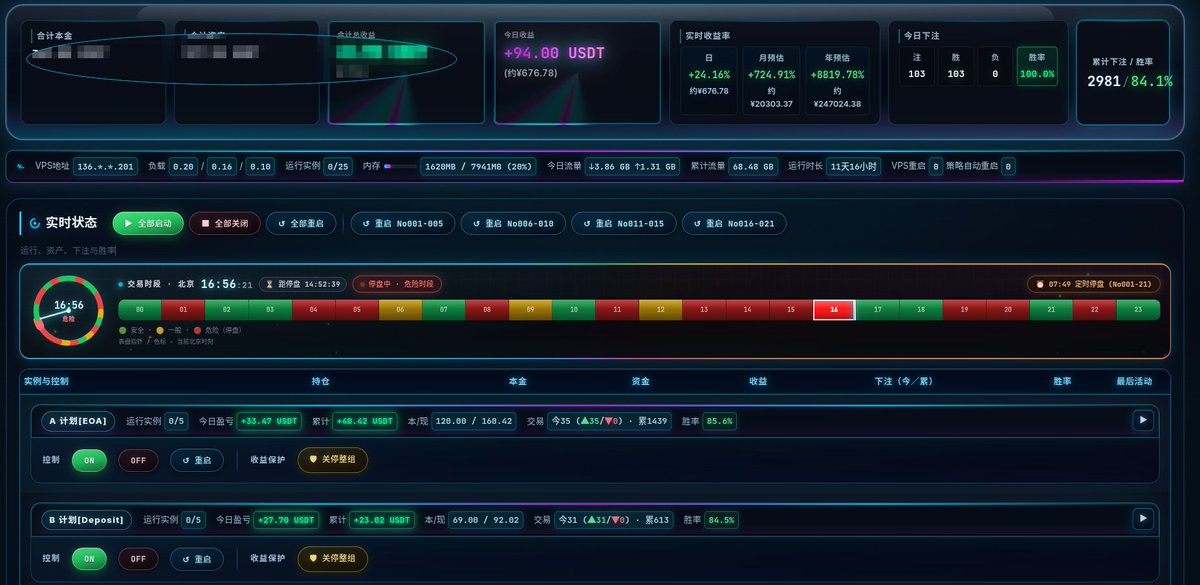
Task: Click the 距停盘 14:52:39 countdown badge
Action: [302, 284]
